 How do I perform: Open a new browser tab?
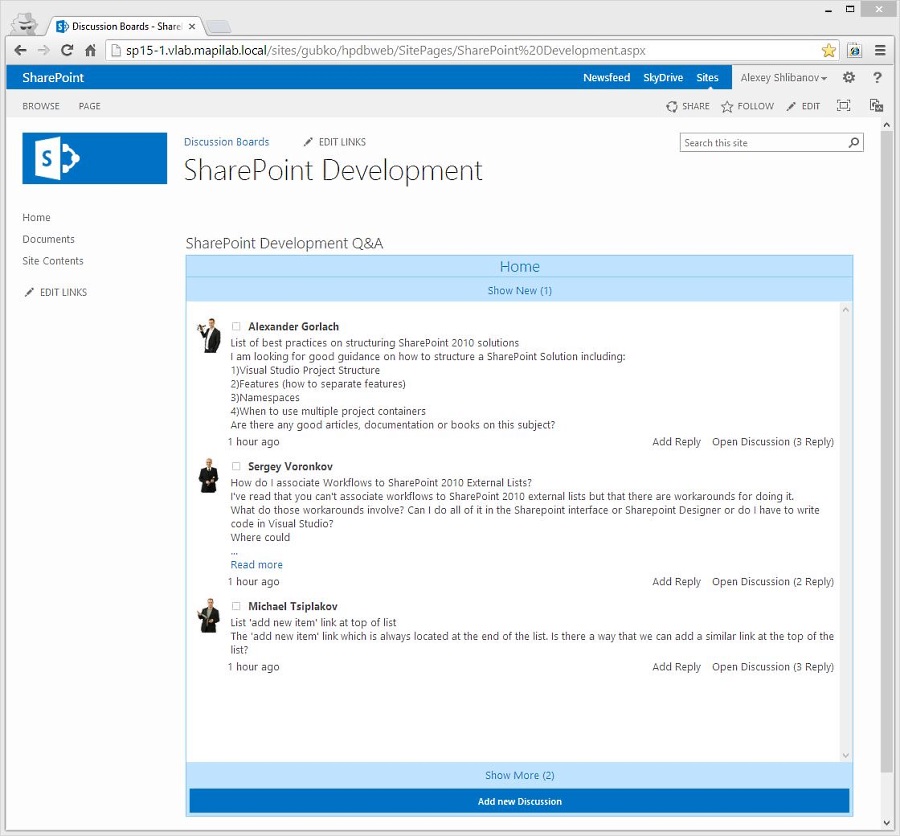pyautogui.click(x=218, y=26)
